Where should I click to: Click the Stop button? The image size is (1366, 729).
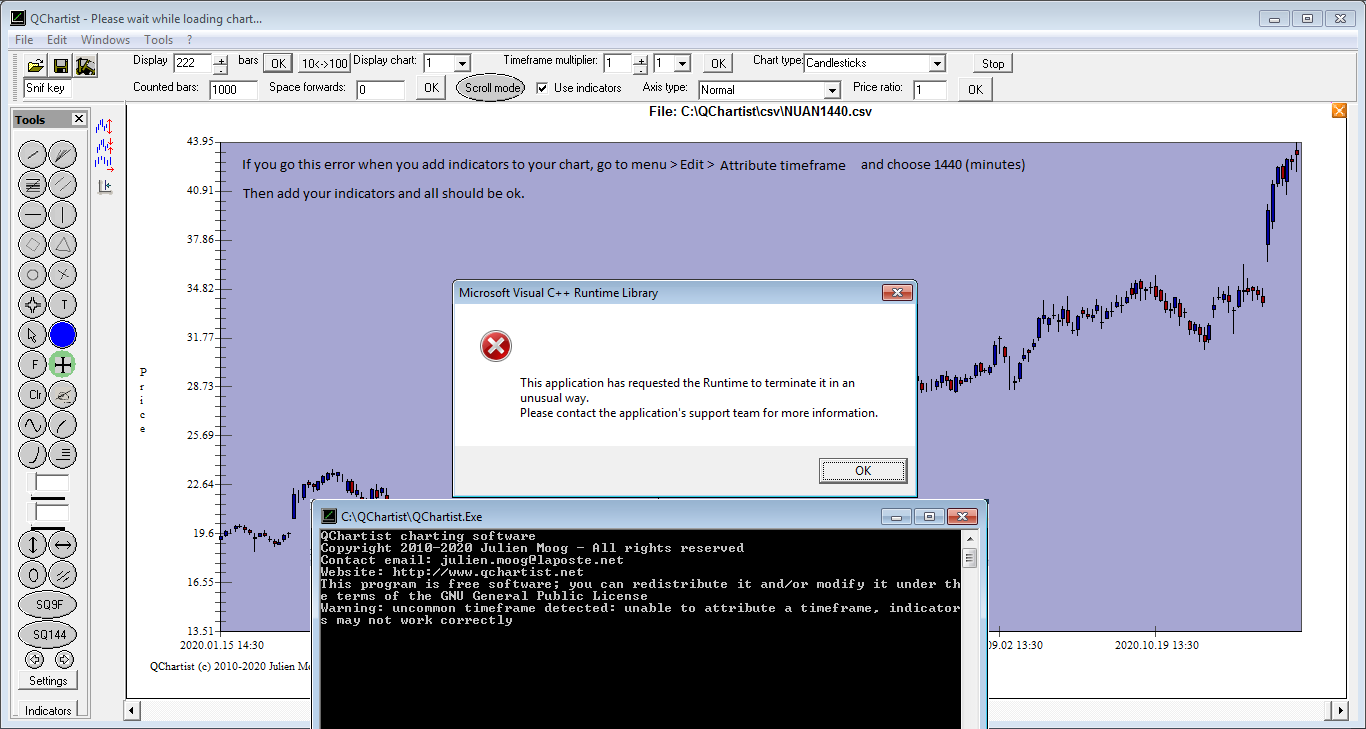coord(992,63)
